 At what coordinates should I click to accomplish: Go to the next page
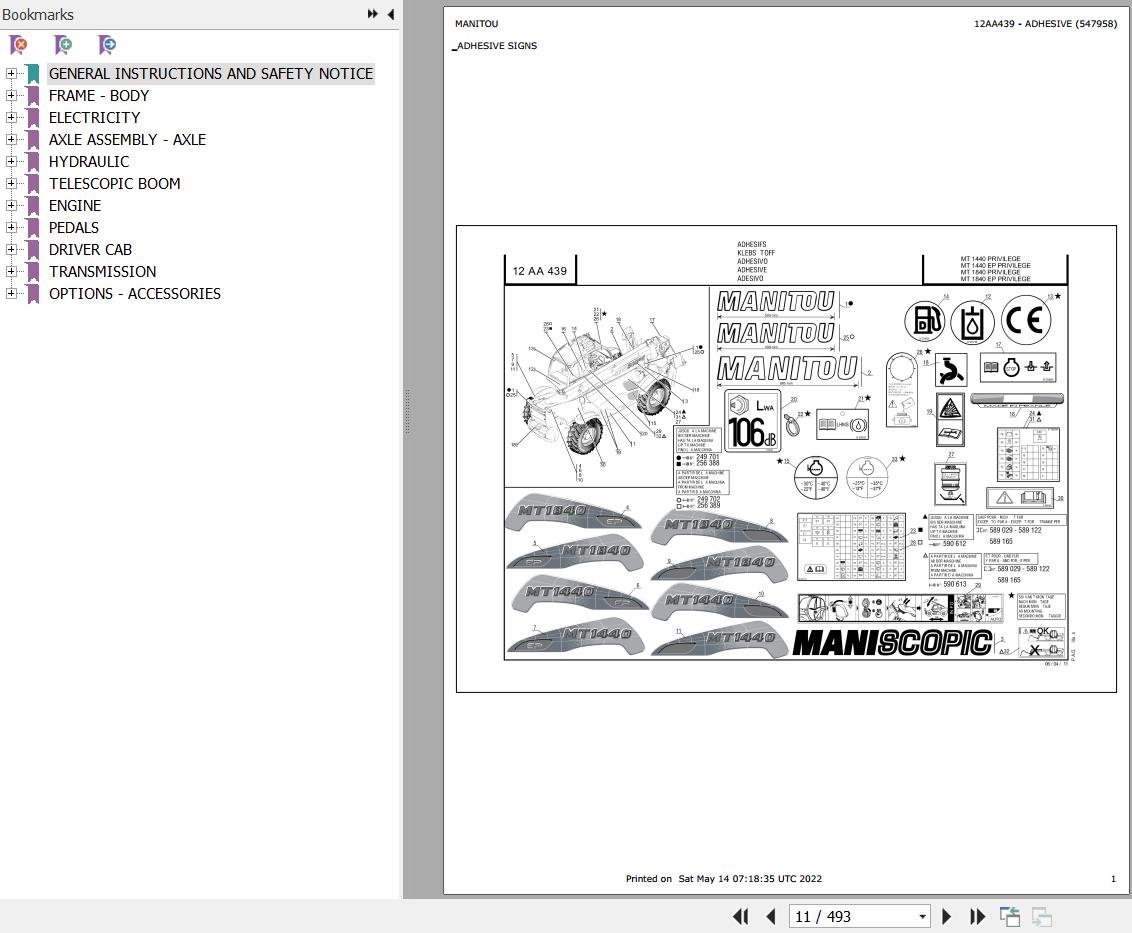(946, 916)
